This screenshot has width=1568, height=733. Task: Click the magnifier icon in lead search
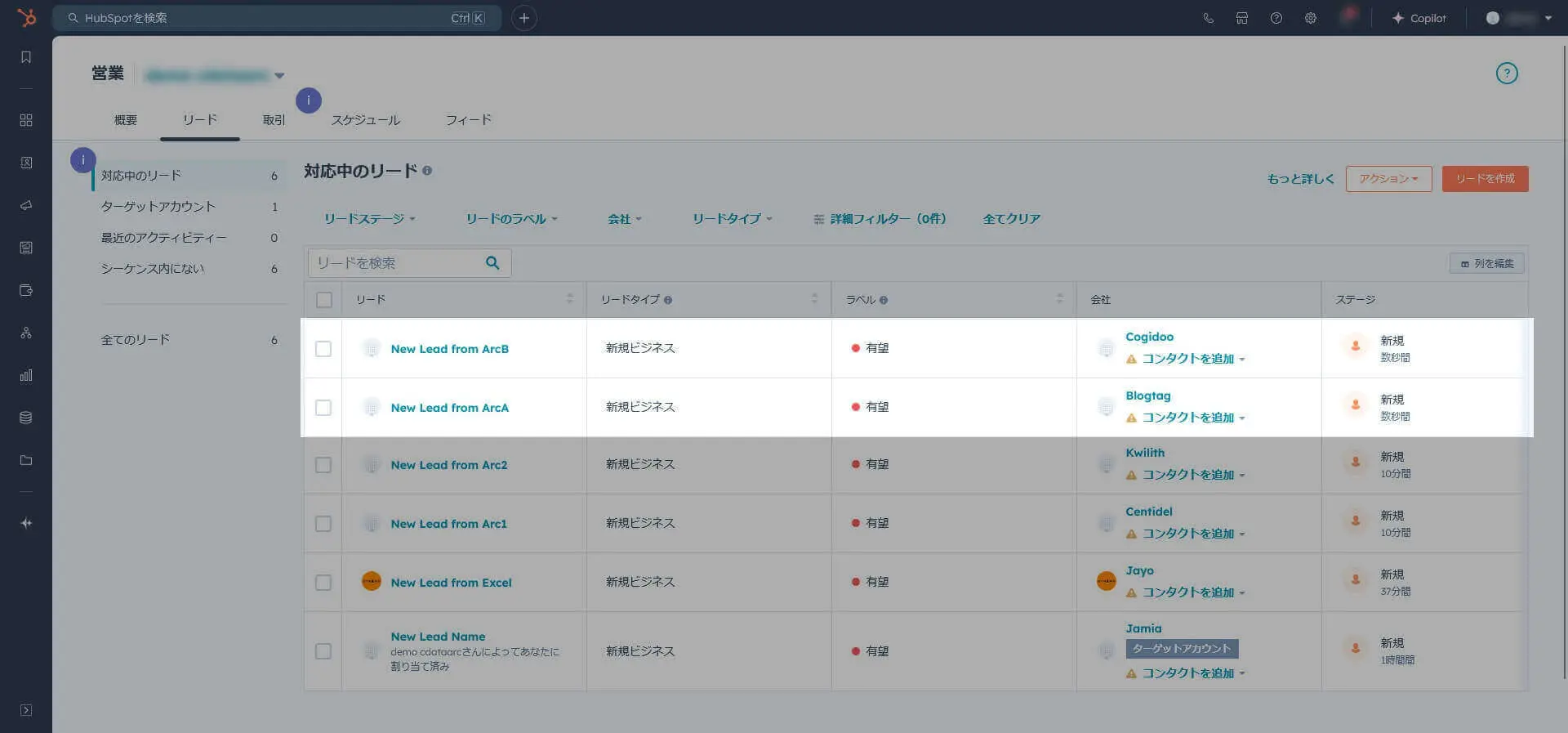492,263
